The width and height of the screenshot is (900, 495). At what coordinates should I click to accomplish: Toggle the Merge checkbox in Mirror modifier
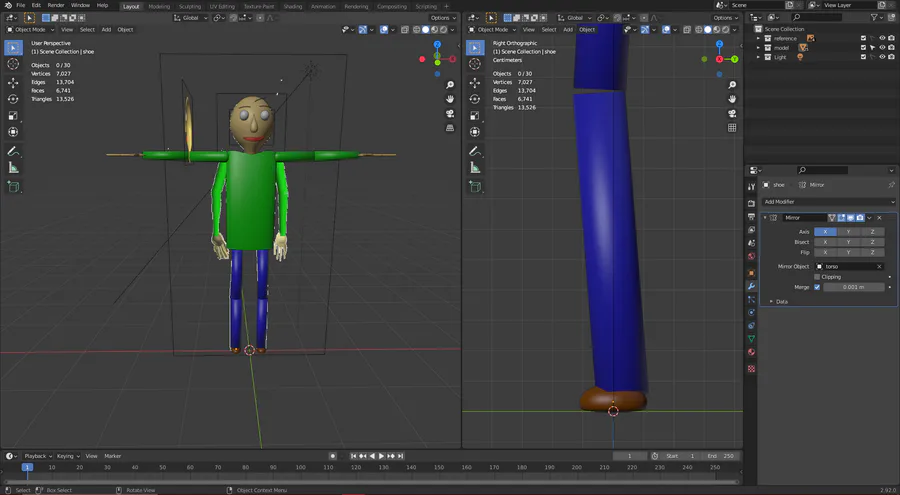(x=817, y=287)
